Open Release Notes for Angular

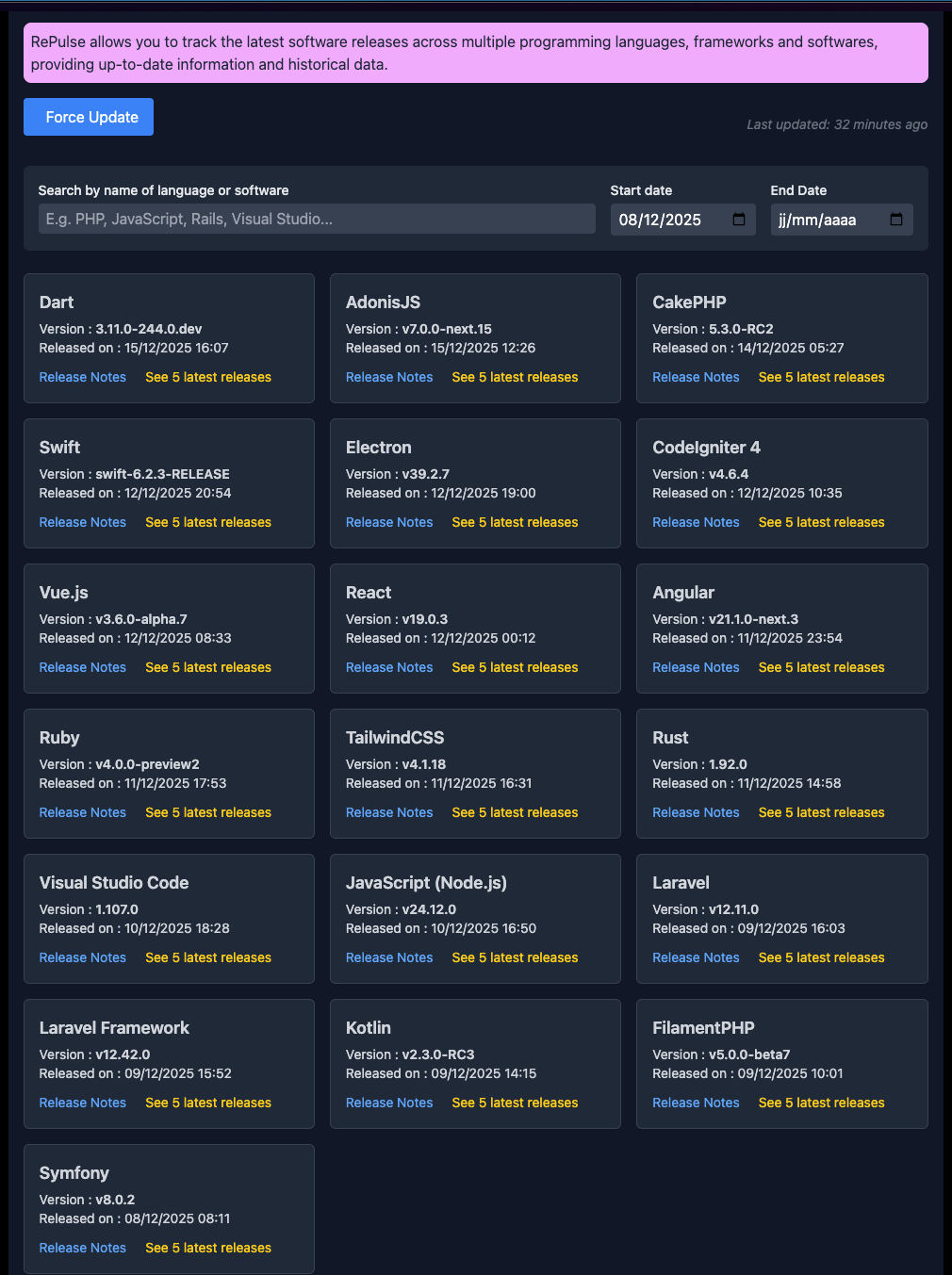coord(696,667)
